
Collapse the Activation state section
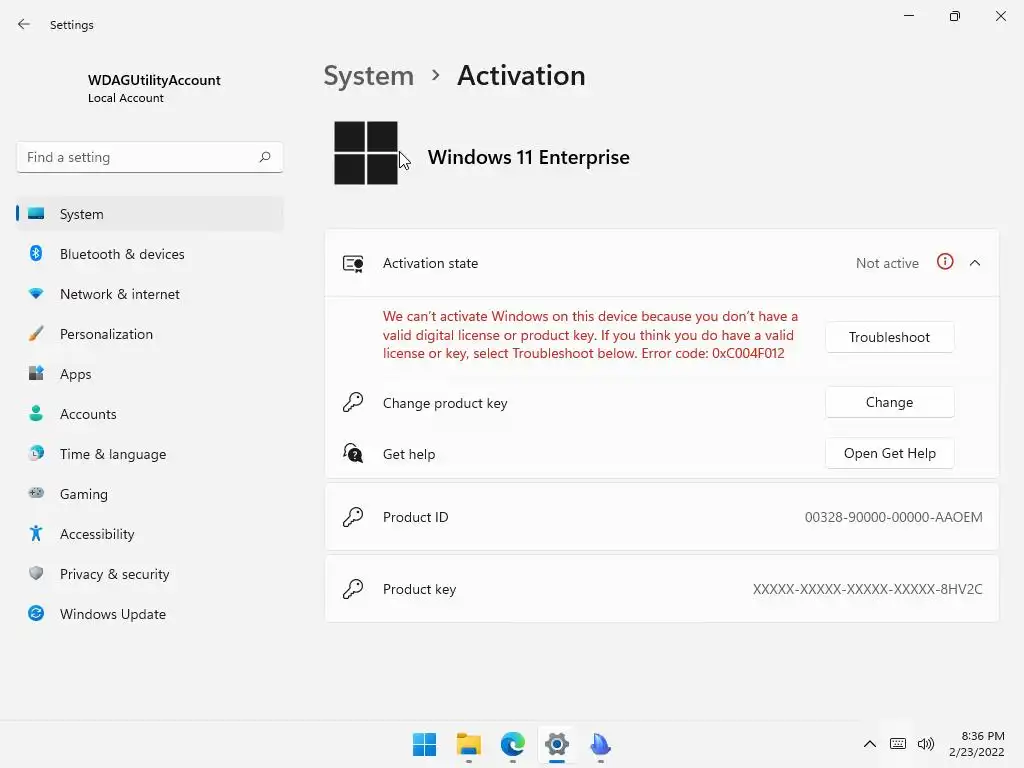(975, 263)
